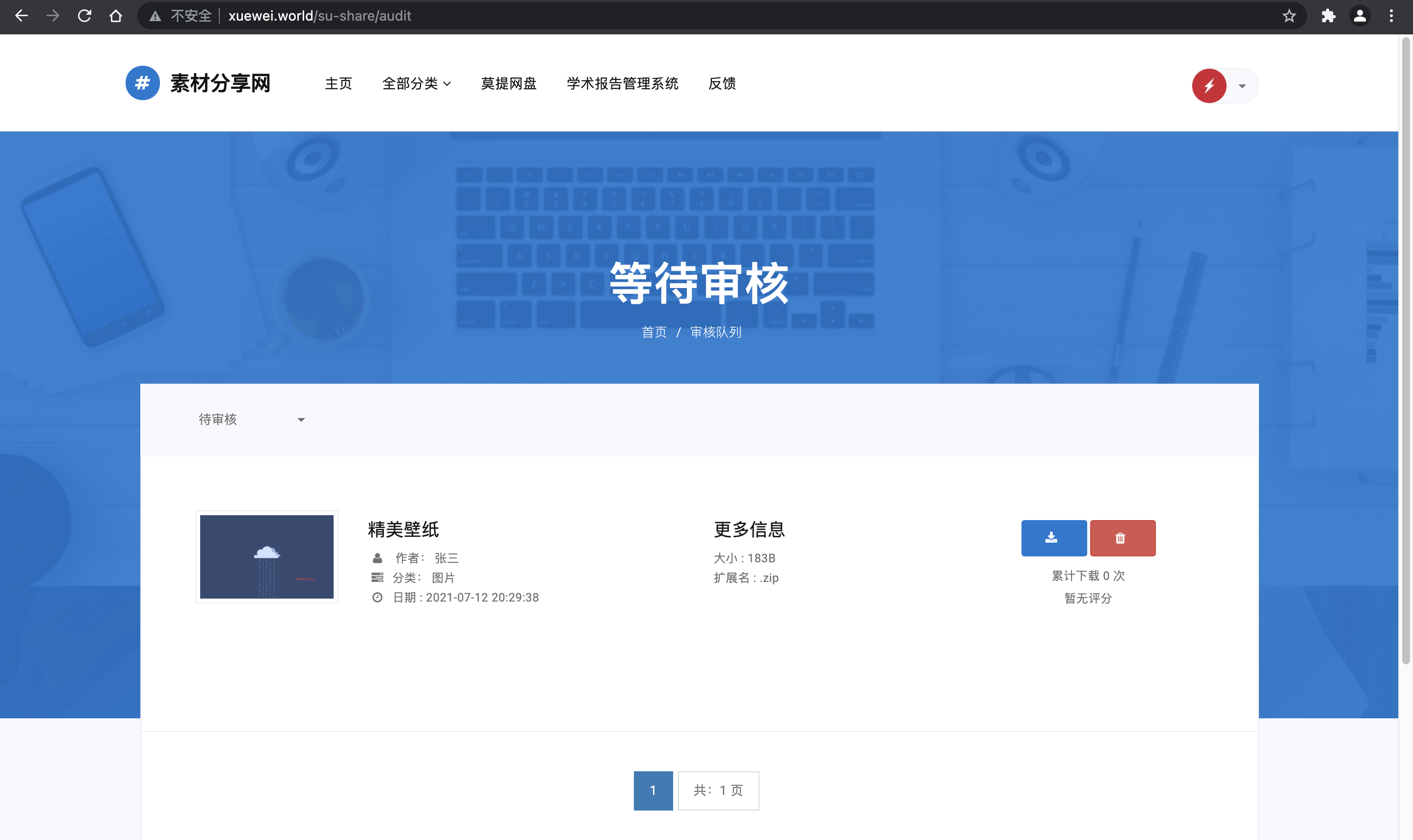Go to 主页 in navigation
This screenshot has width=1413, height=840.
tap(339, 84)
